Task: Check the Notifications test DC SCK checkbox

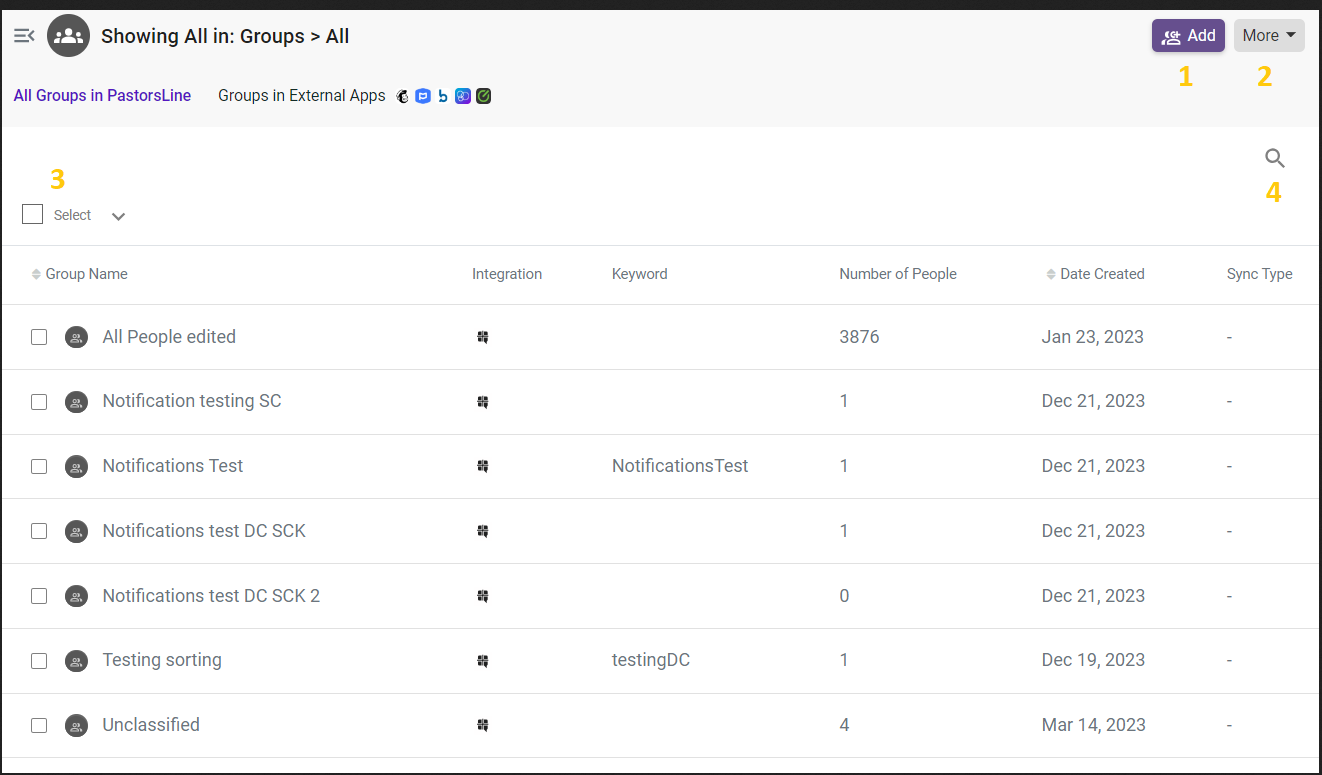Action: (39, 531)
